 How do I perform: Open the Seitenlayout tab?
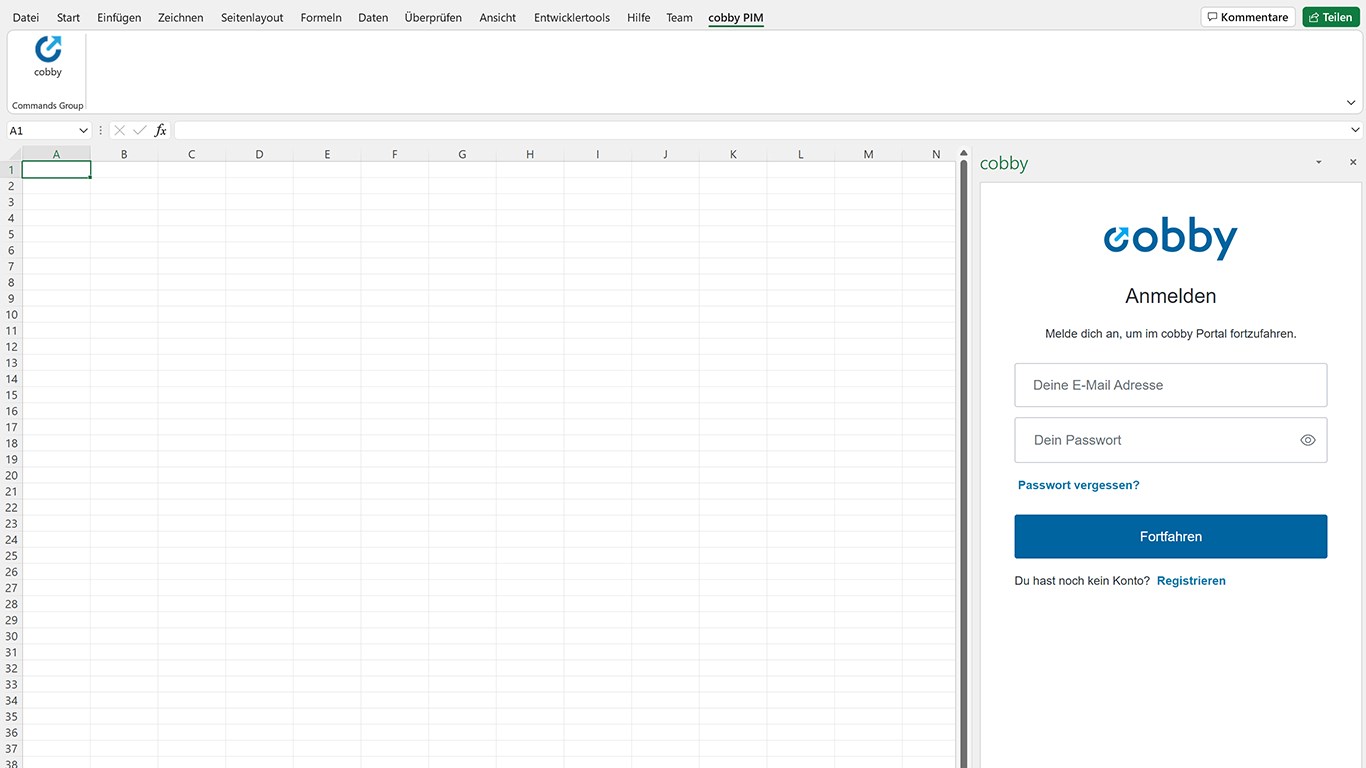tap(252, 18)
